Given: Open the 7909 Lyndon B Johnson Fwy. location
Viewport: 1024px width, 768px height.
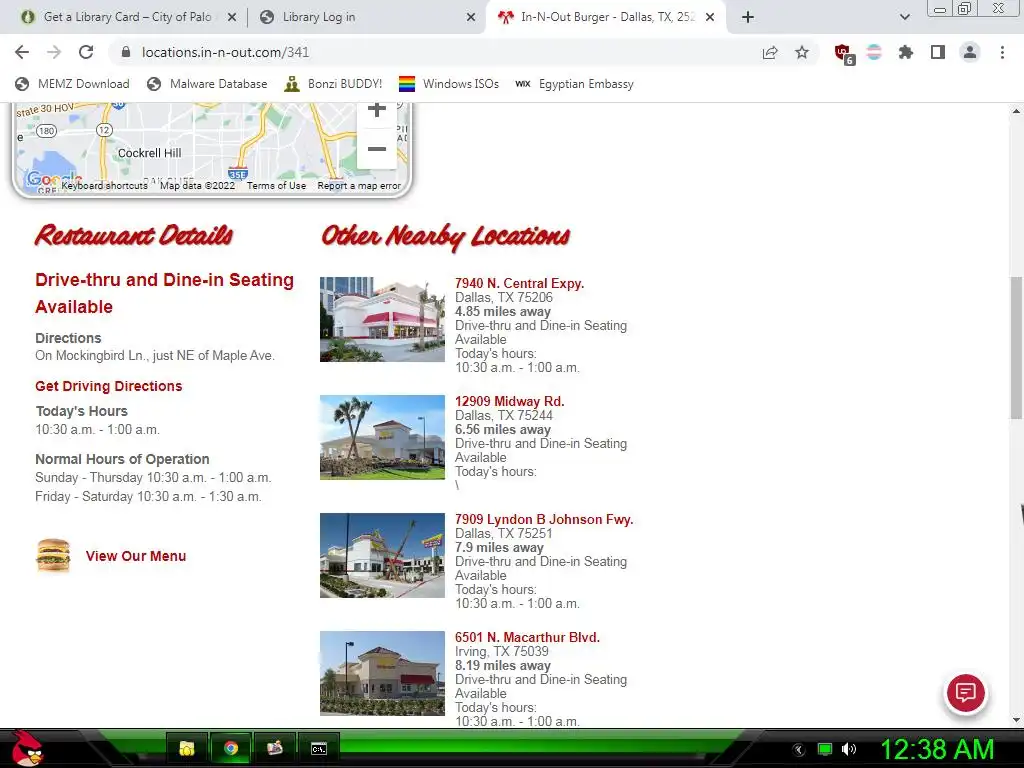Looking at the screenshot, I should tap(544, 519).
